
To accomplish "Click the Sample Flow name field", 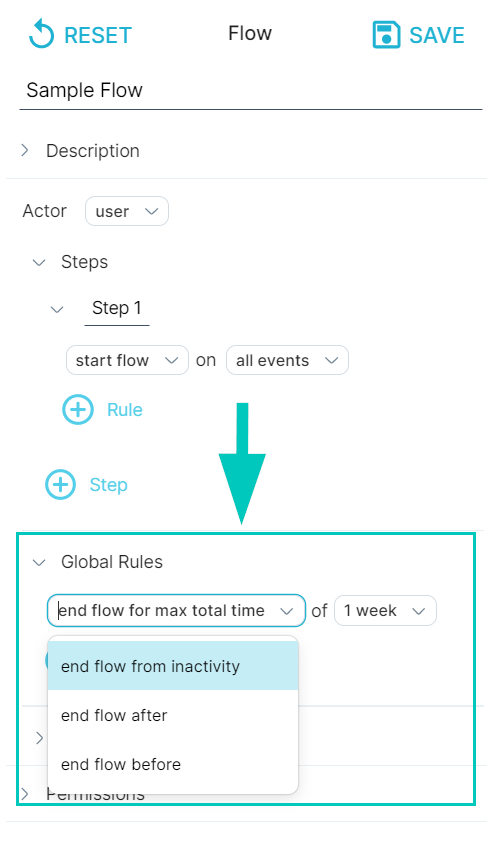I will click(x=251, y=90).
